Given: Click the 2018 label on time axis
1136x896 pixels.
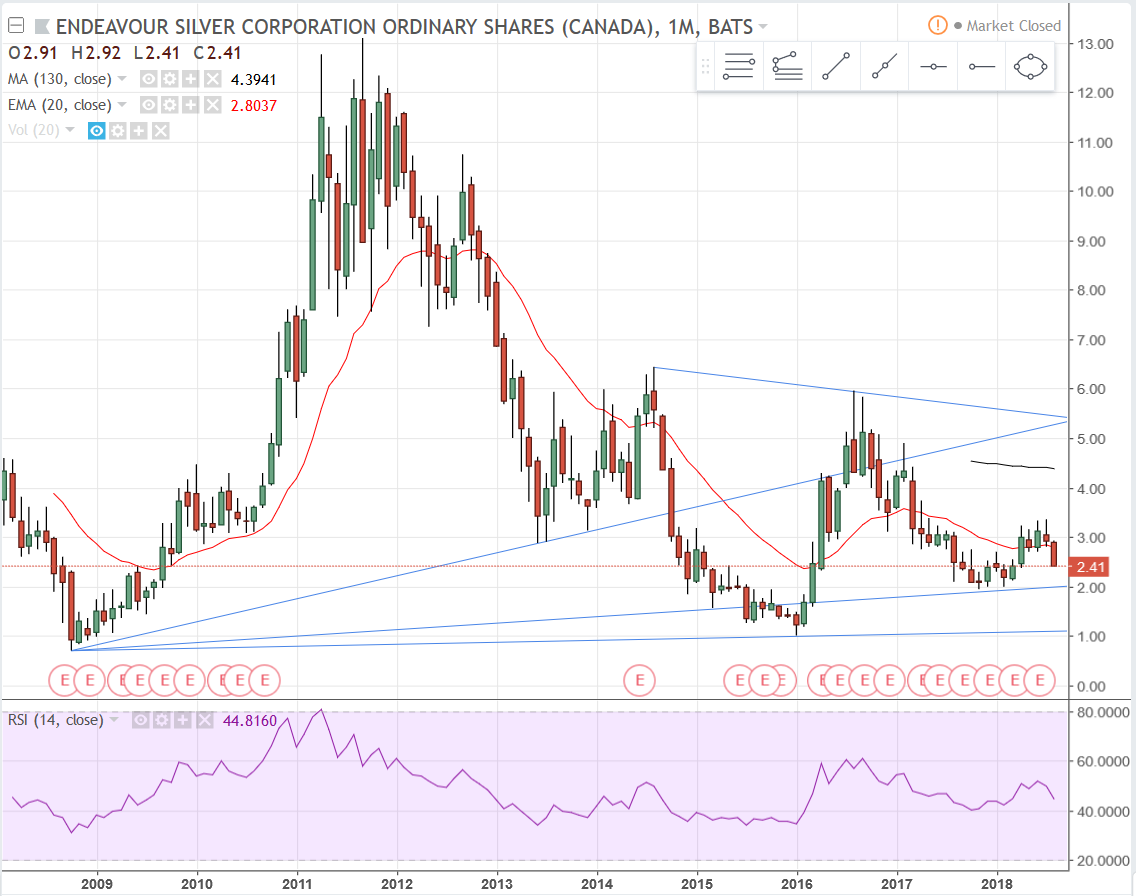Looking at the screenshot, I should point(997,884).
